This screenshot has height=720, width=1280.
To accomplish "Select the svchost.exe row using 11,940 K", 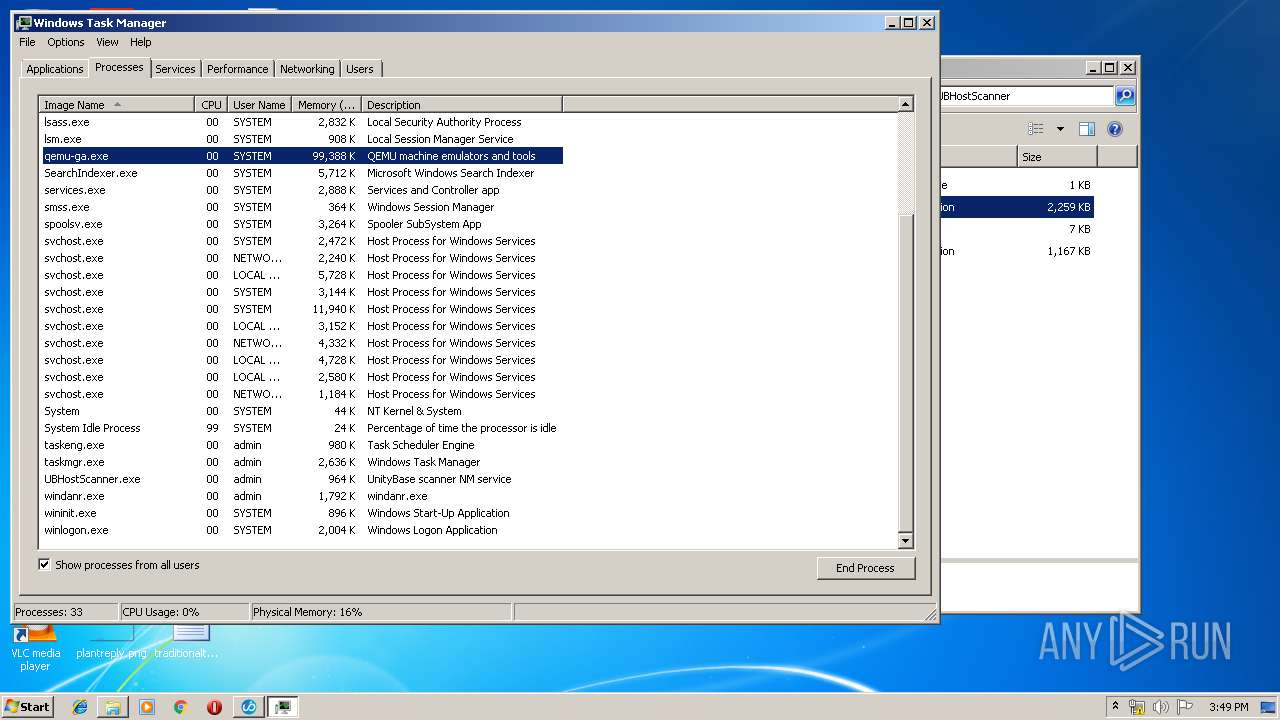I will point(301,309).
